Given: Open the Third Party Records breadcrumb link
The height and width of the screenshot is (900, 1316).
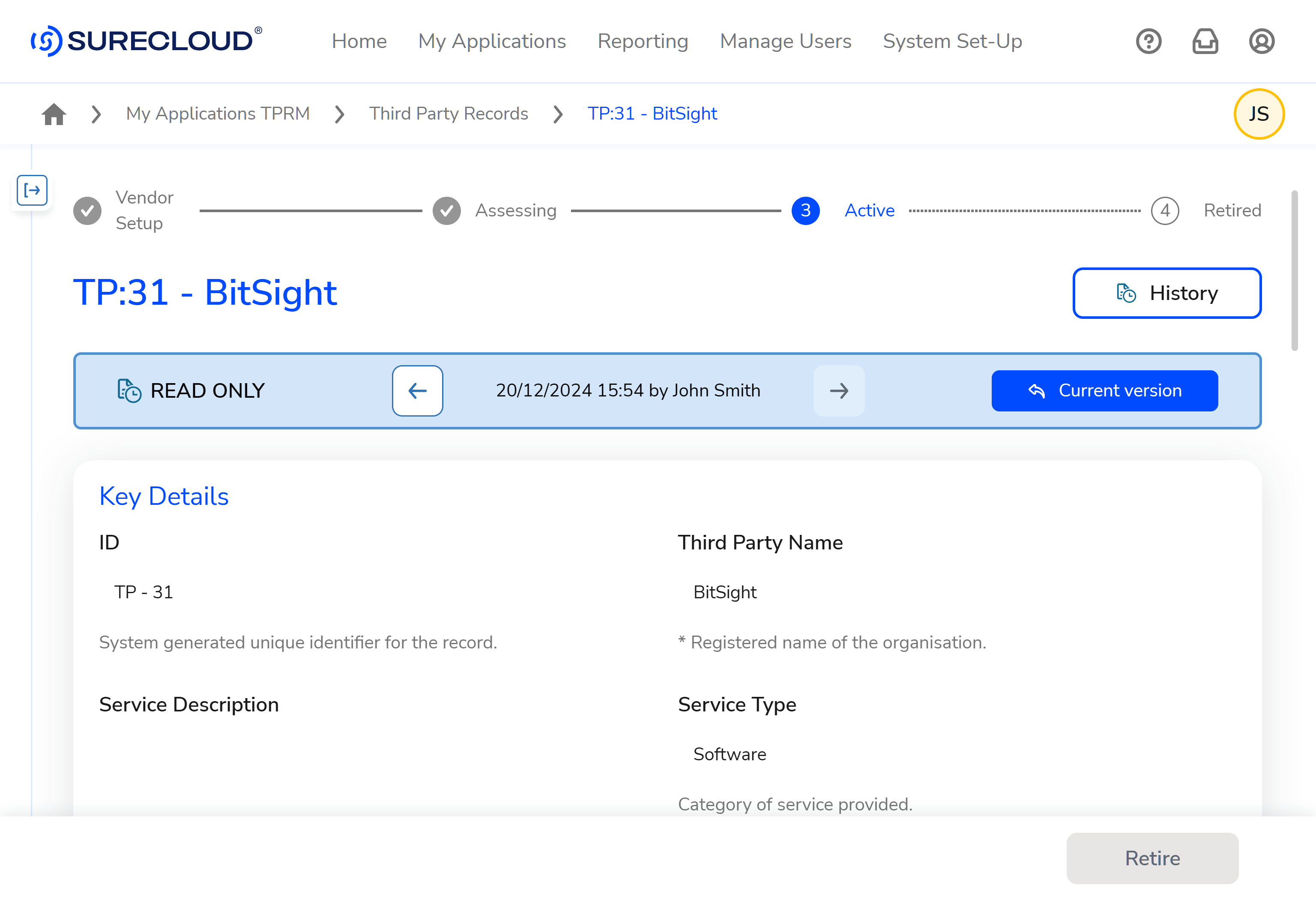Looking at the screenshot, I should (449, 113).
